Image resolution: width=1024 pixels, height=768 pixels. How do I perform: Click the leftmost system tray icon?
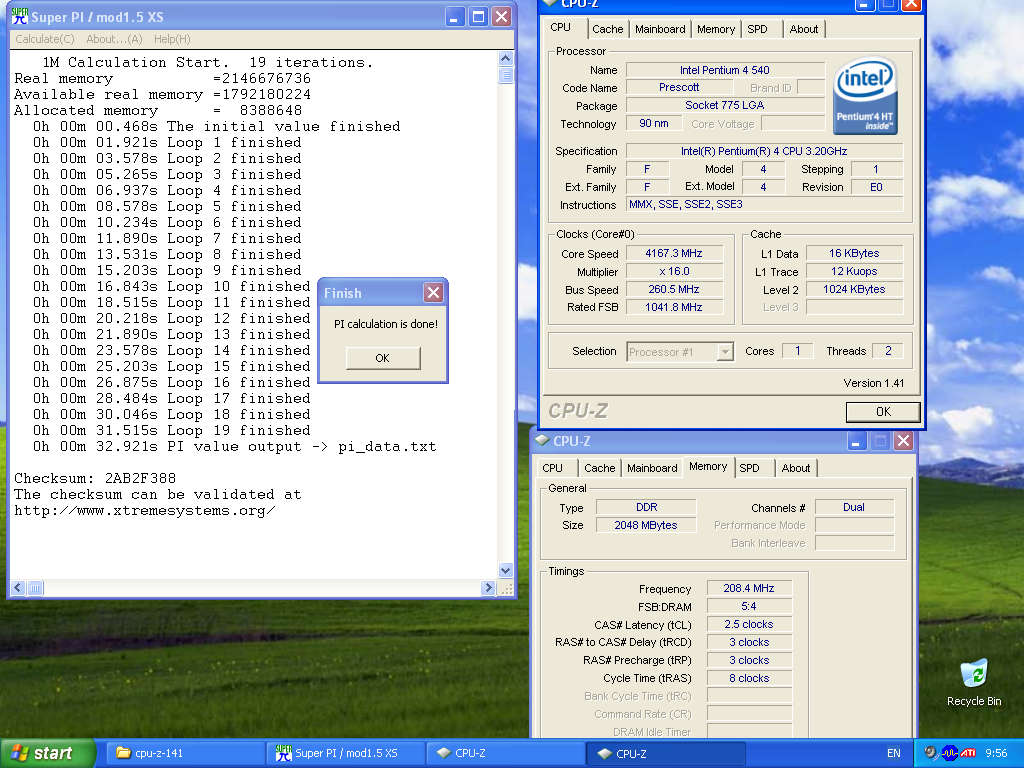pos(931,753)
